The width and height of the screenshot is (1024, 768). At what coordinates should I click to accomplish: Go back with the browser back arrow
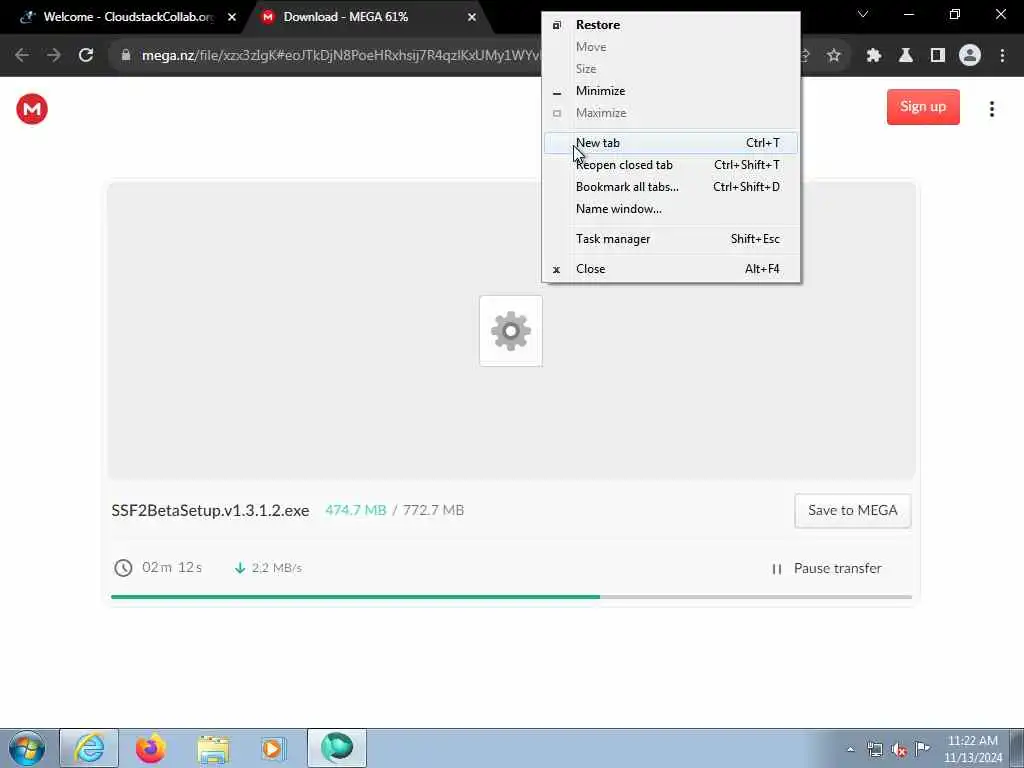(22, 56)
